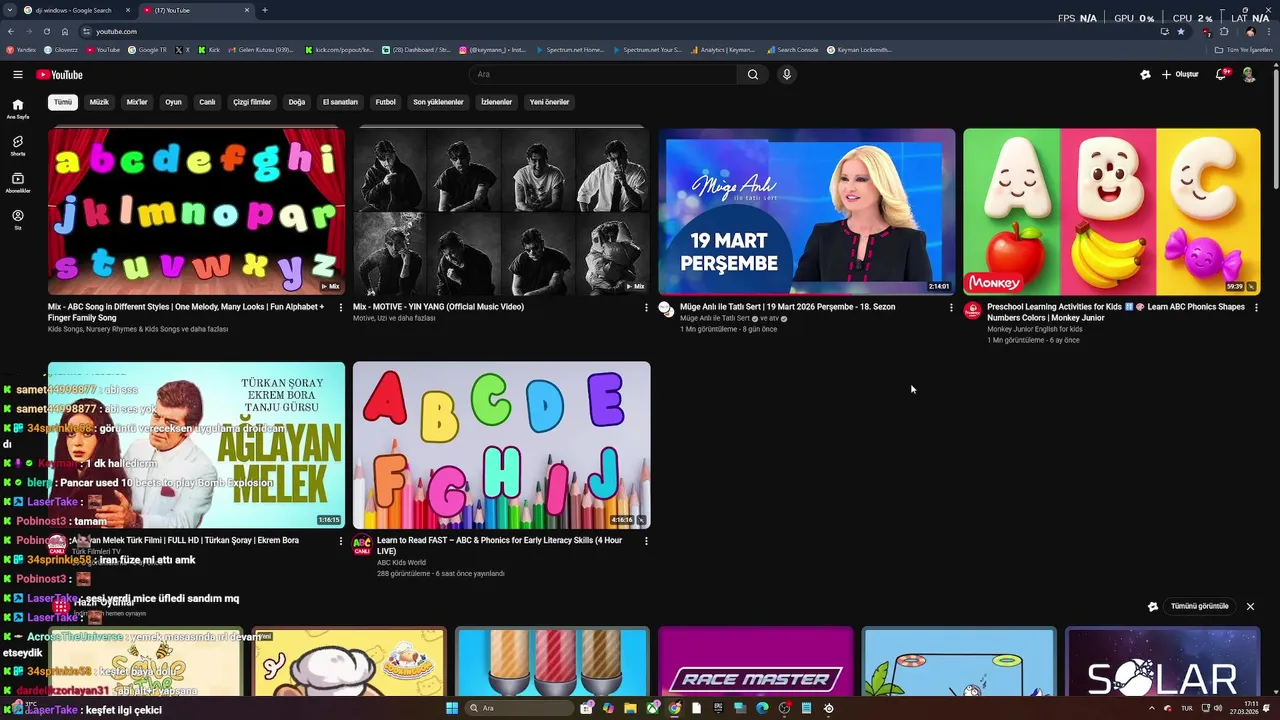
Task: Open Search Console bookmark
Action: coord(793,49)
